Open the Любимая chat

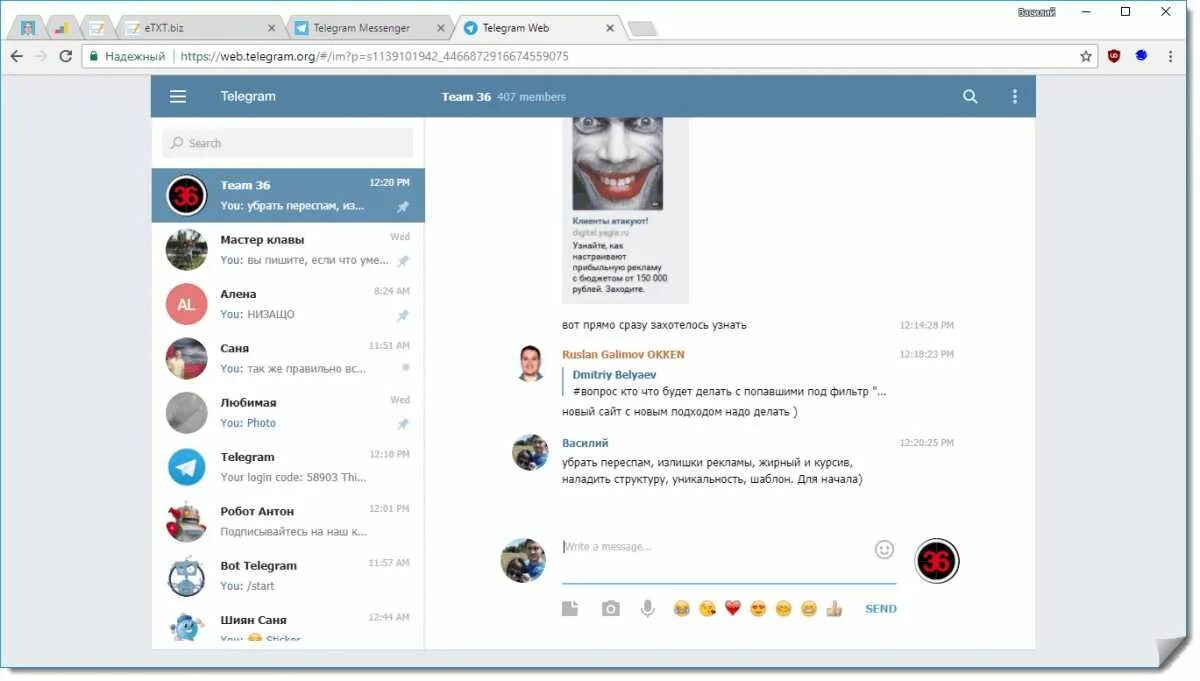[x=288, y=413]
